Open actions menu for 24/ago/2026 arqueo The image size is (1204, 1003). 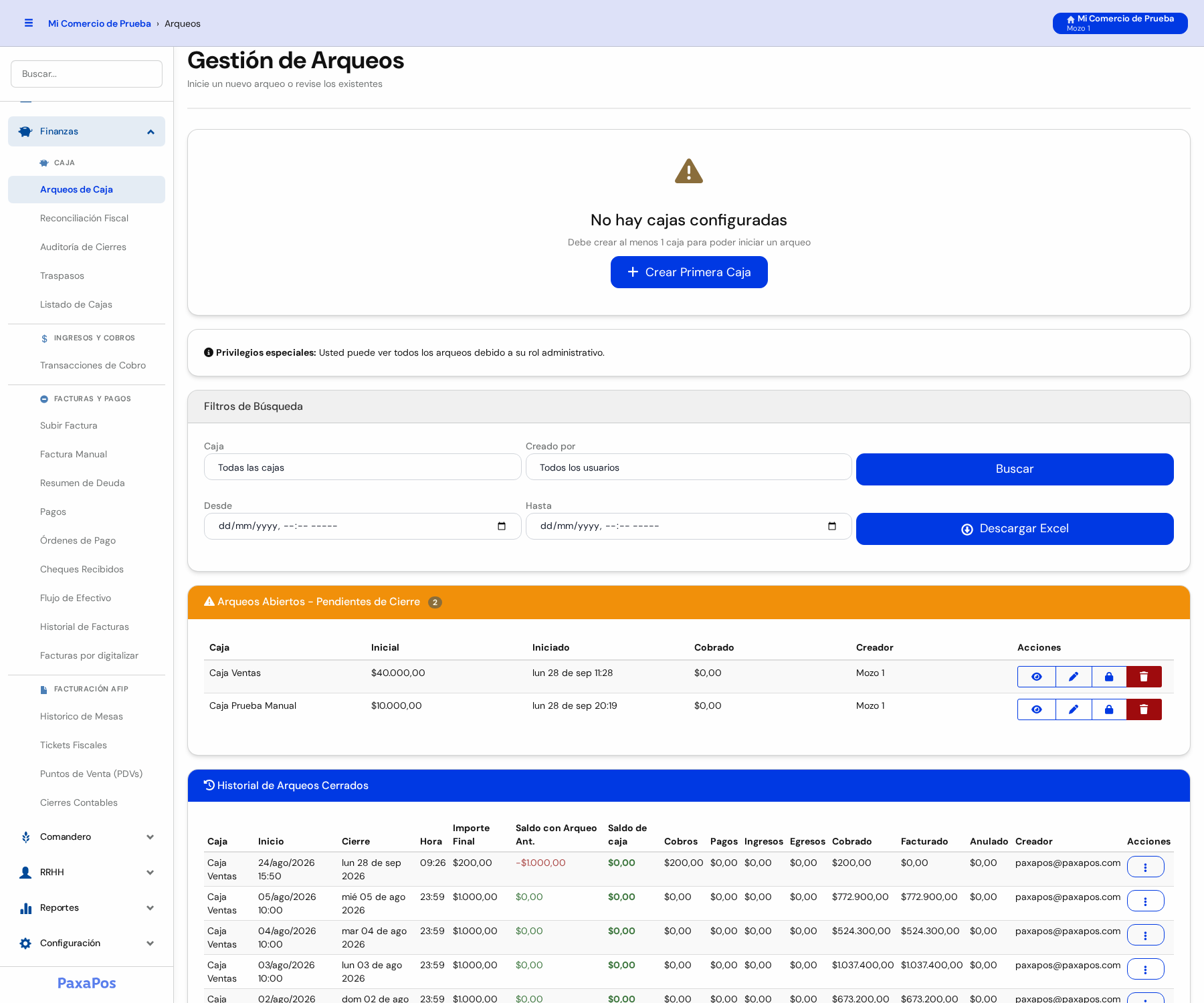(x=1145, y=867)
